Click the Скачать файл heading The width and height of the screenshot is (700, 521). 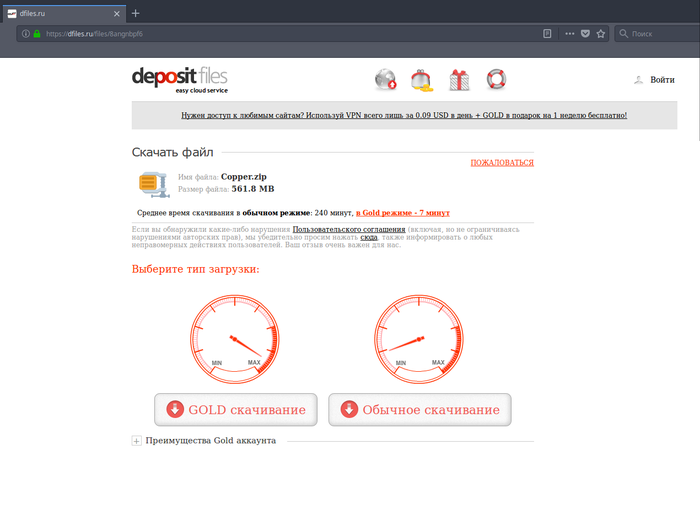tap(172, 152)
